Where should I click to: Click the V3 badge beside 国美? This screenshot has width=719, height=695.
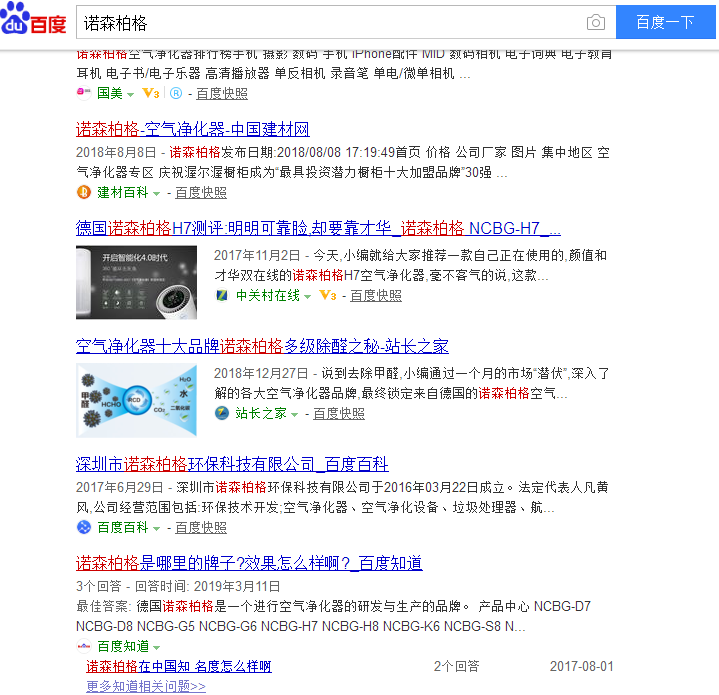(150, 93)
